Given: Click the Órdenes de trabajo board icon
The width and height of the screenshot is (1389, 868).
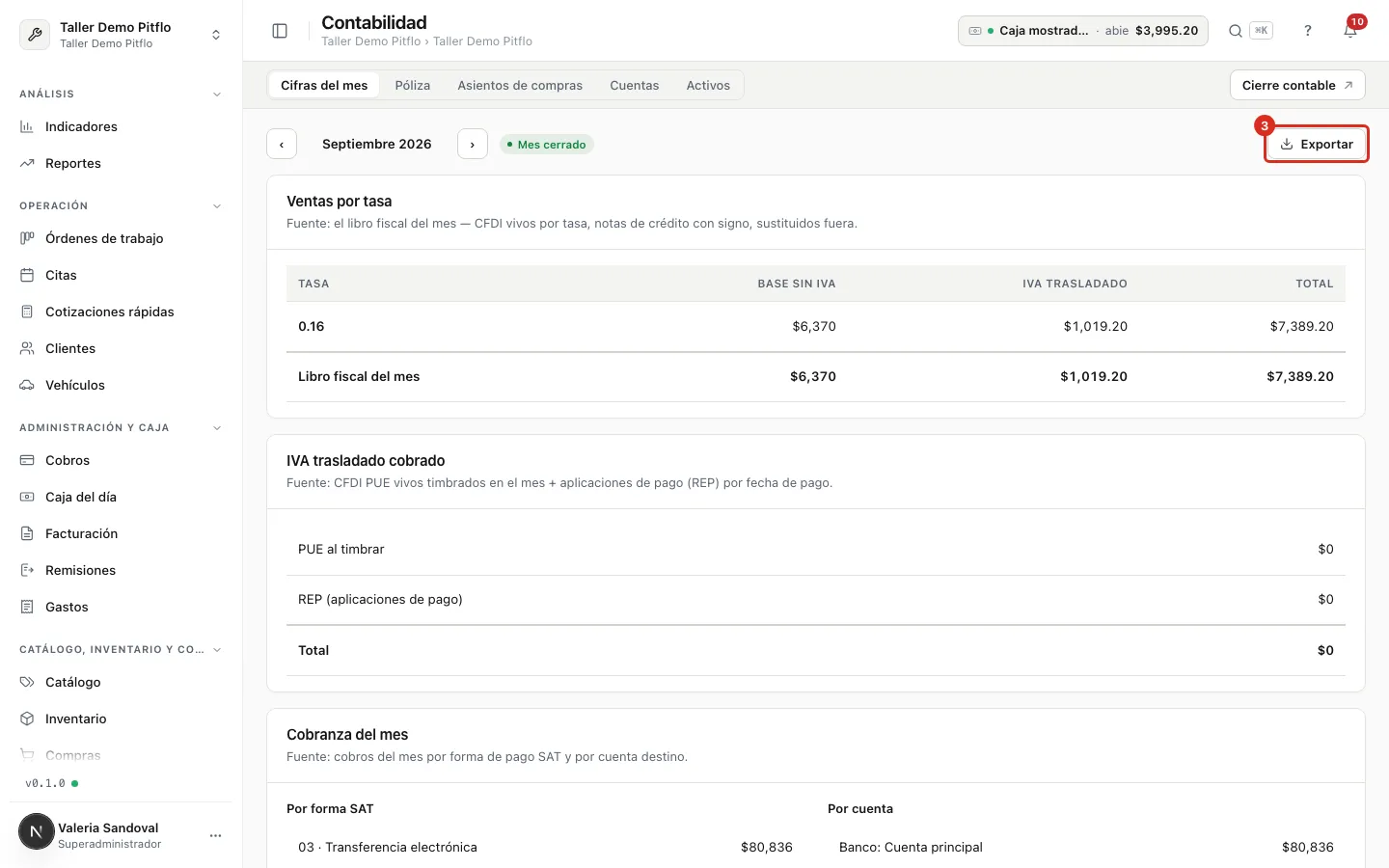Looking at the screenshot, I should (27, 238).
